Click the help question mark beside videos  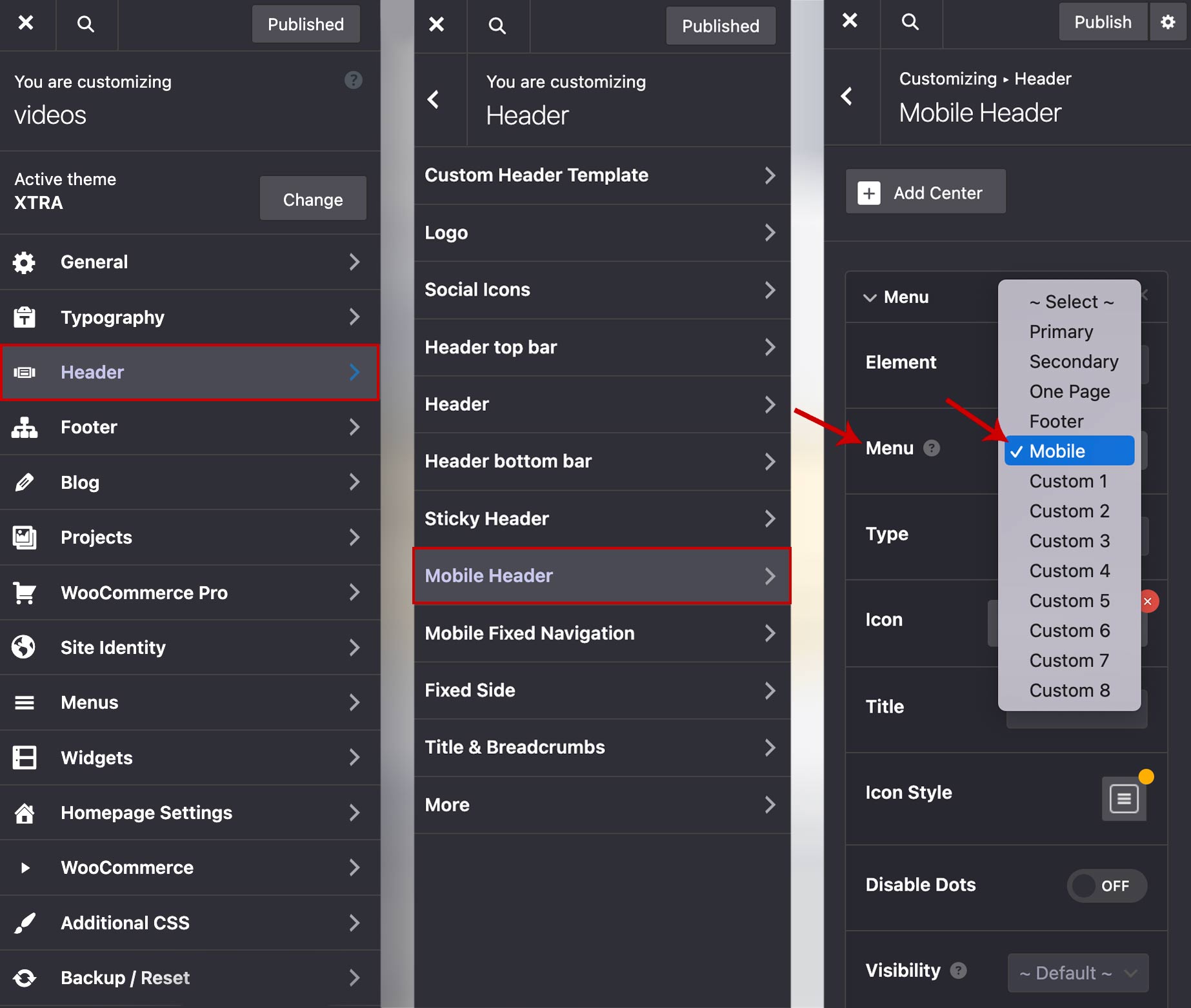pyautogui.click(x=353, y=81)
